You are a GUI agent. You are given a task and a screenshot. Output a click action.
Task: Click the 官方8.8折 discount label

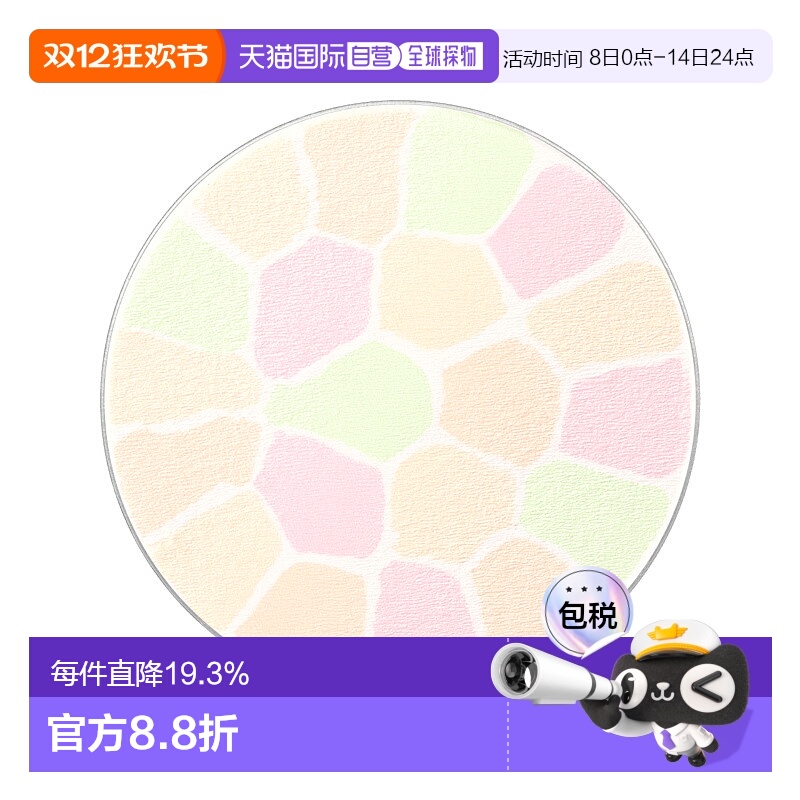click(x=144, y=735)
